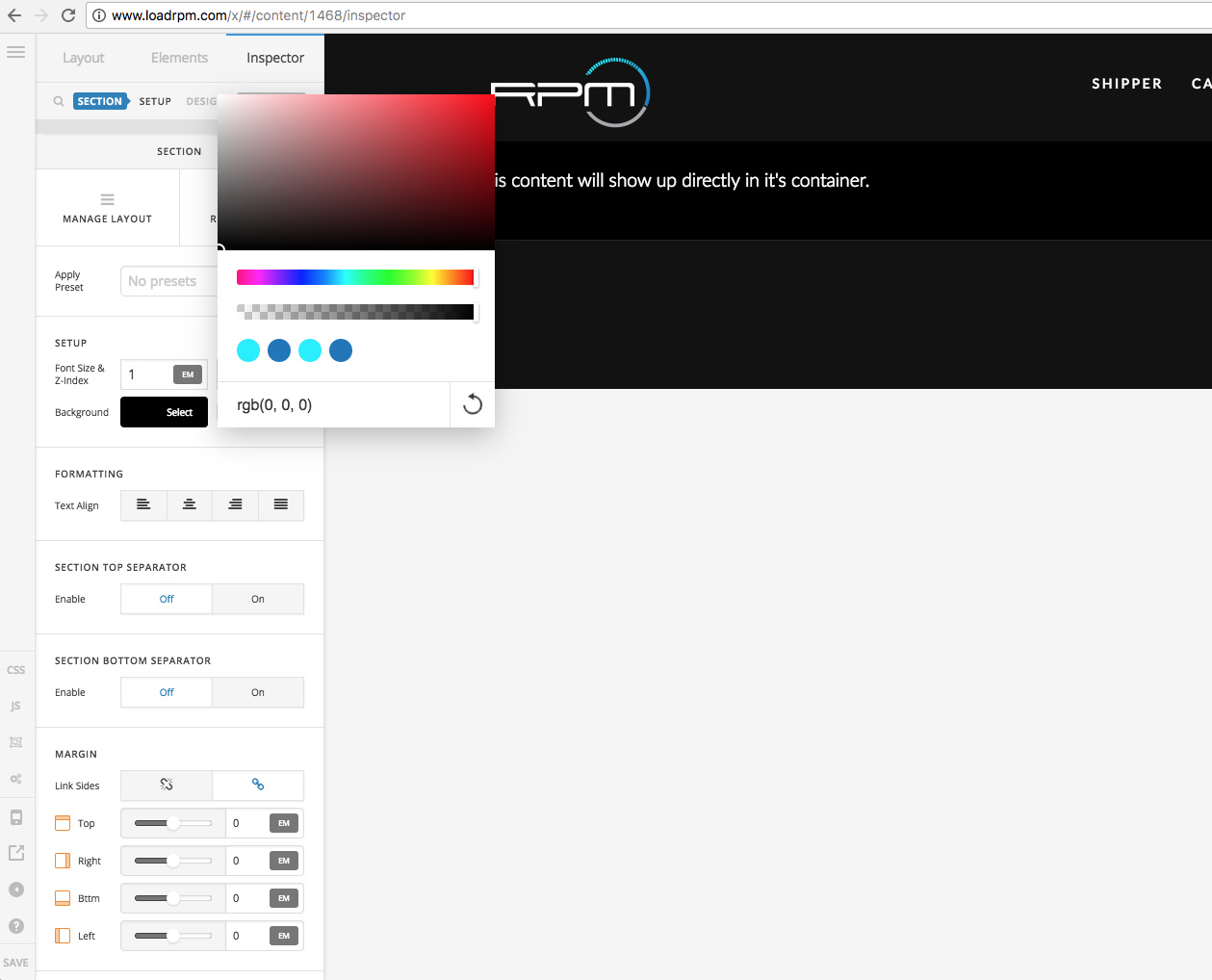This screenshot has height=980, width=1212.
Task: Click the unlinked sides broken chain icon
Action: pyautogui.click(x=167, y=786)
